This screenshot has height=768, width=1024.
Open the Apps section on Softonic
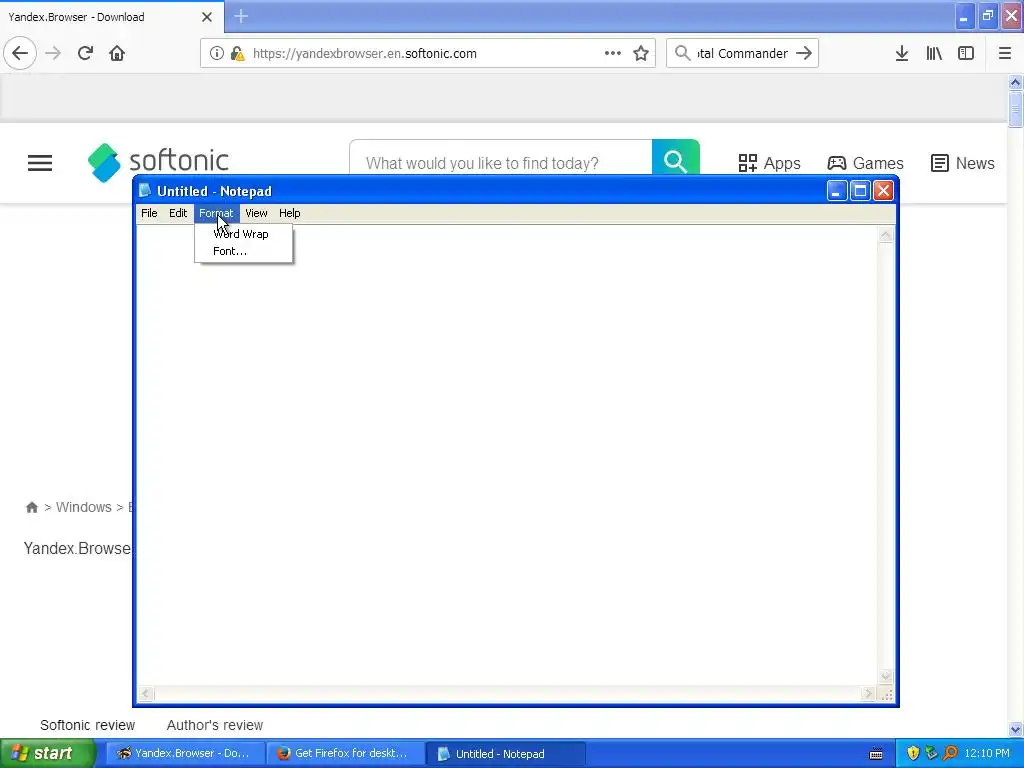click(769, 163)
